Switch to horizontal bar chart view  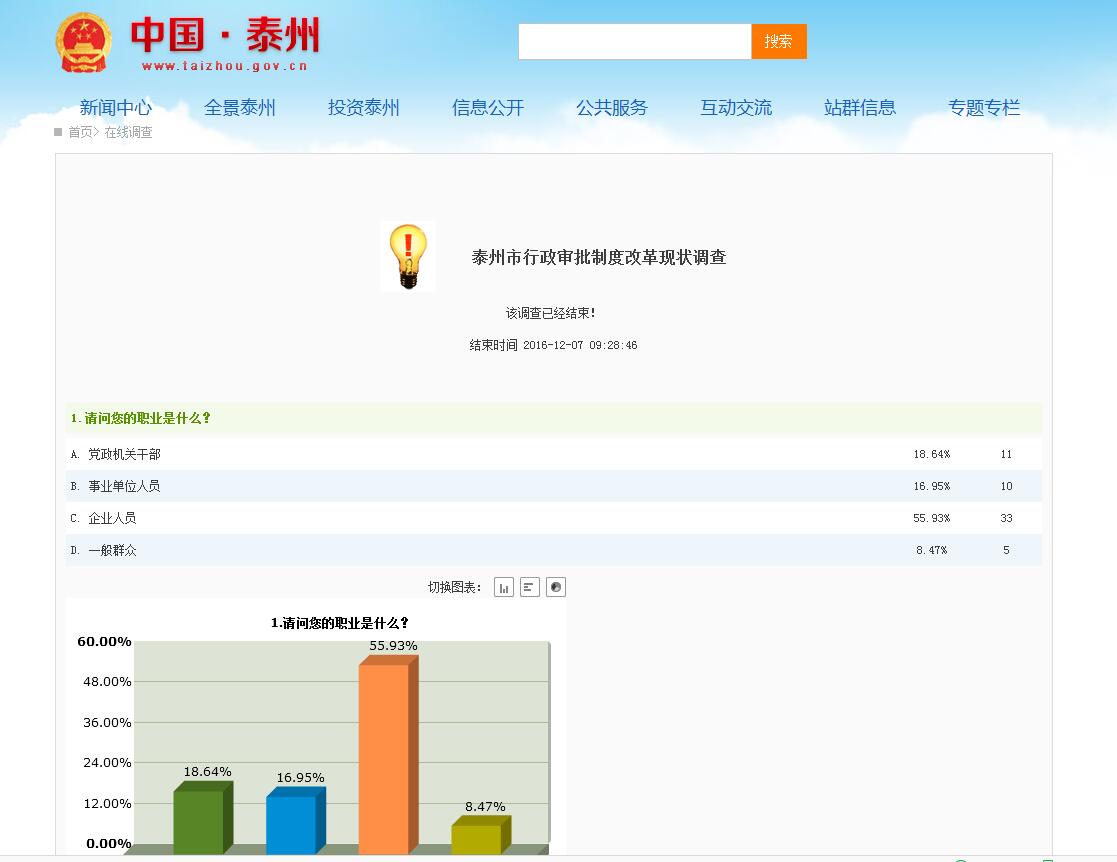[530, 587]
